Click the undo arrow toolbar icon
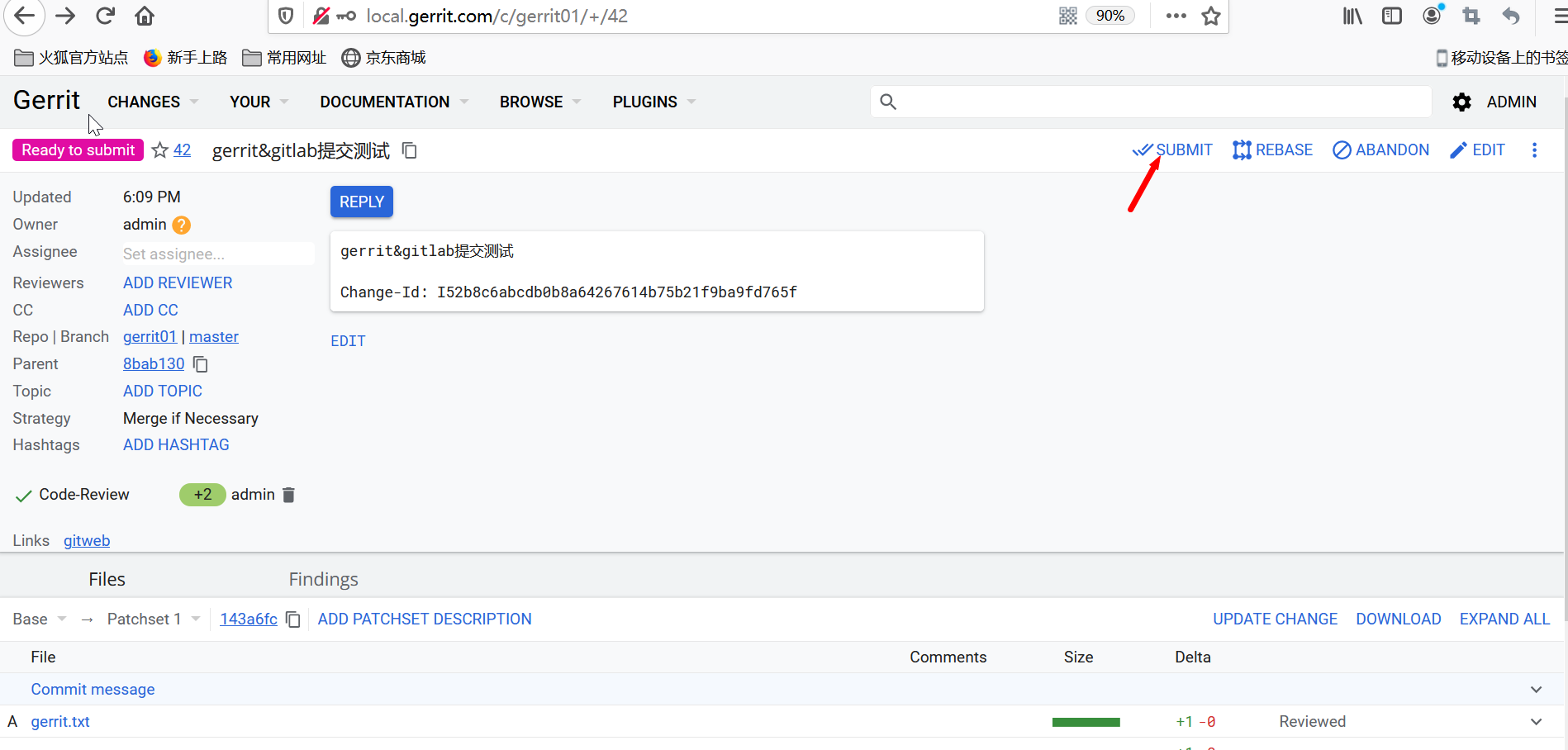 click(1511, 16)
